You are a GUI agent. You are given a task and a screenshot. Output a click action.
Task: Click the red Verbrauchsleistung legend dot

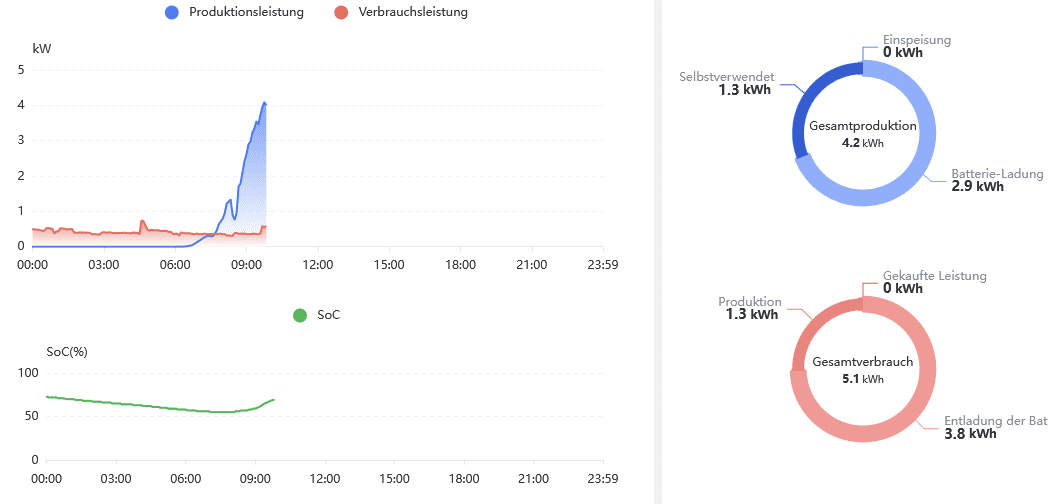tap(341, 12)
